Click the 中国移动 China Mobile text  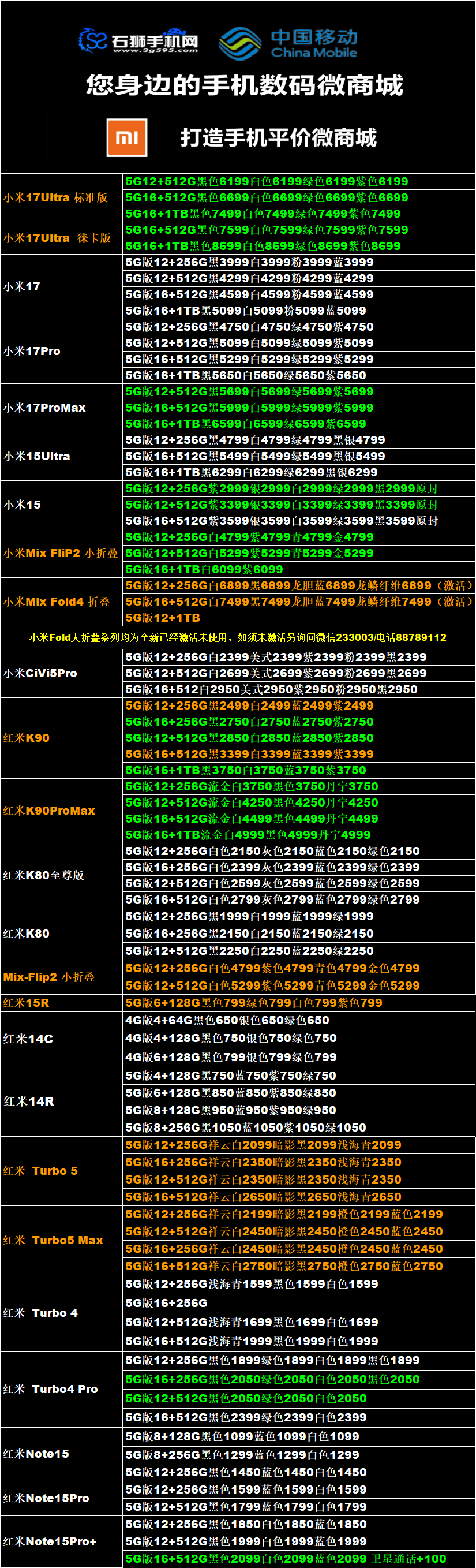tap(314, 43)
